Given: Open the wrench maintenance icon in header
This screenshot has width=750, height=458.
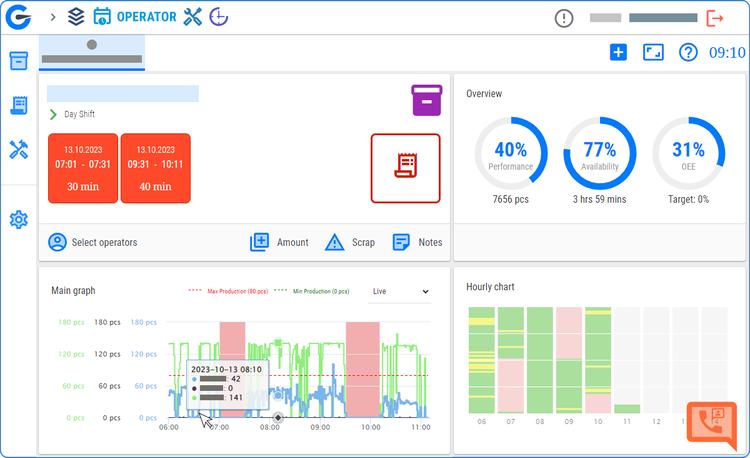Looking at the screenshot, I should (x=193, y=17).
